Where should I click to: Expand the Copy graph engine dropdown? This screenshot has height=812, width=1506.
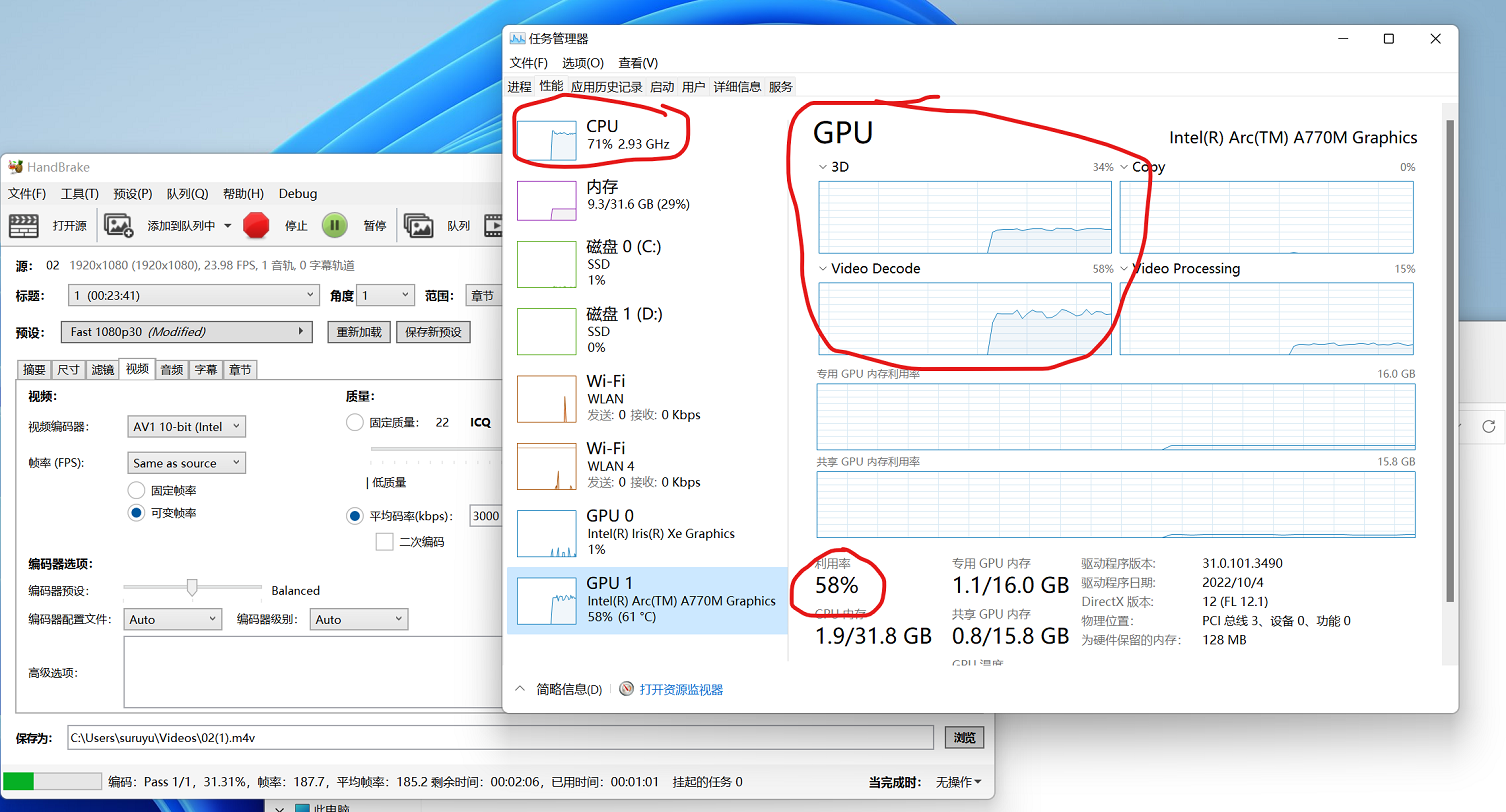1124,167
